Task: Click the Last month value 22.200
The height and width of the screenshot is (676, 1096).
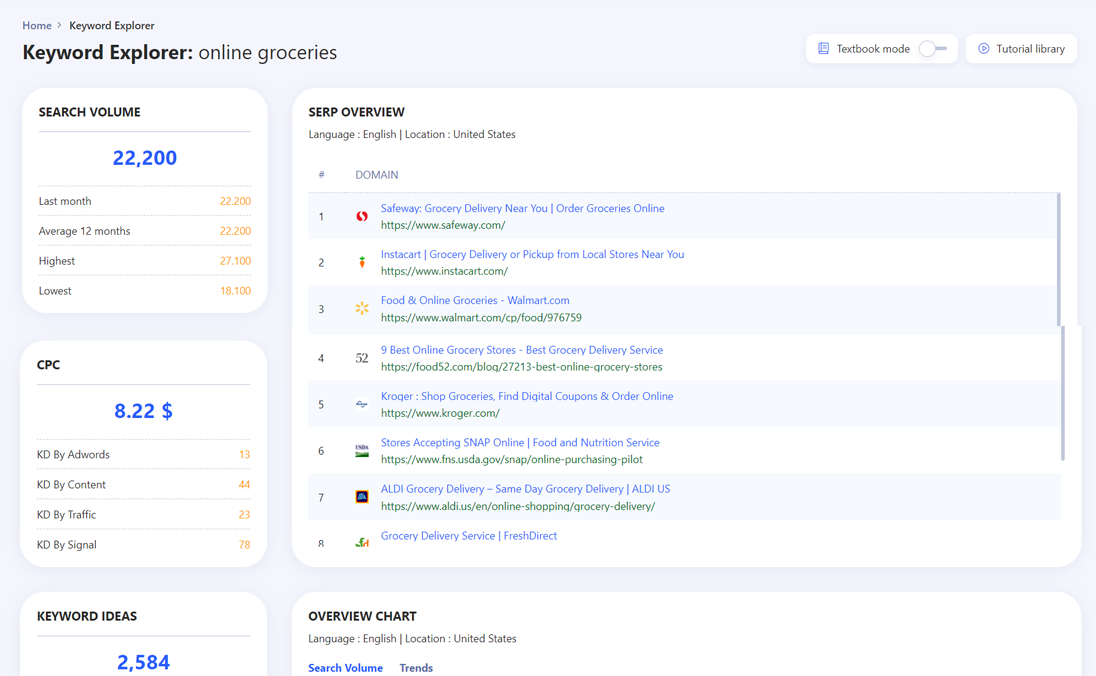Action: point(236,201)
